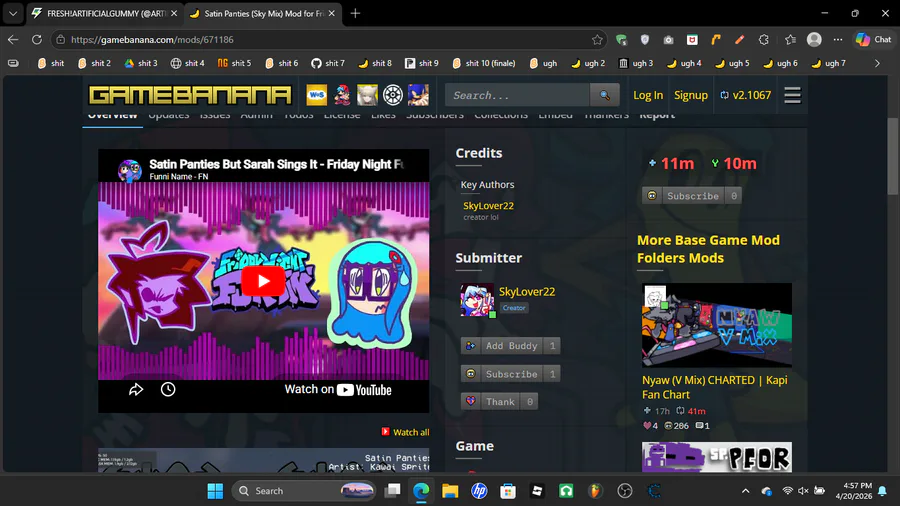Show hidden system tray icons

(745, 491)
